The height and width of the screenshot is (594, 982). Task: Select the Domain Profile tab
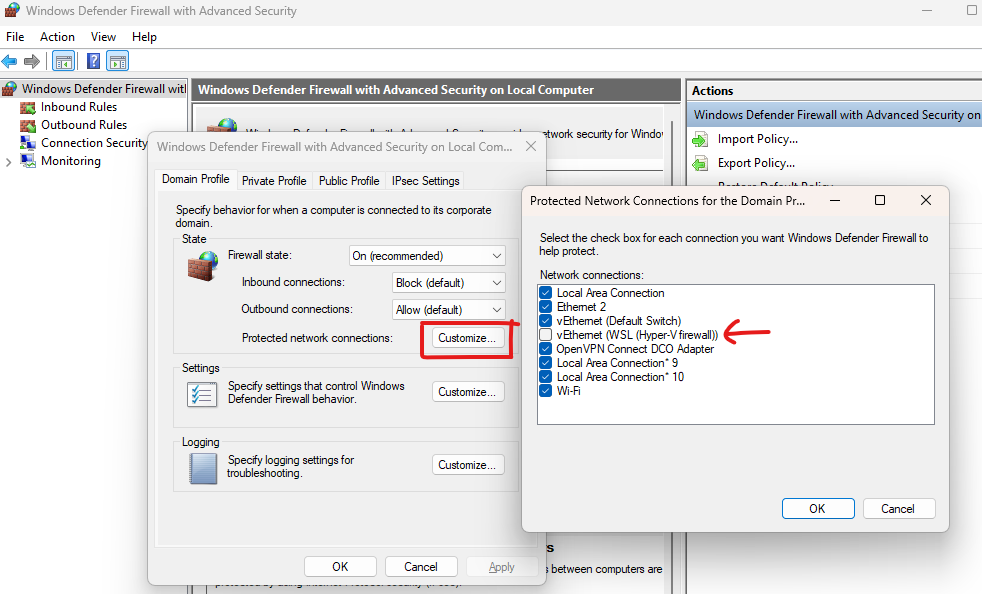195,179
